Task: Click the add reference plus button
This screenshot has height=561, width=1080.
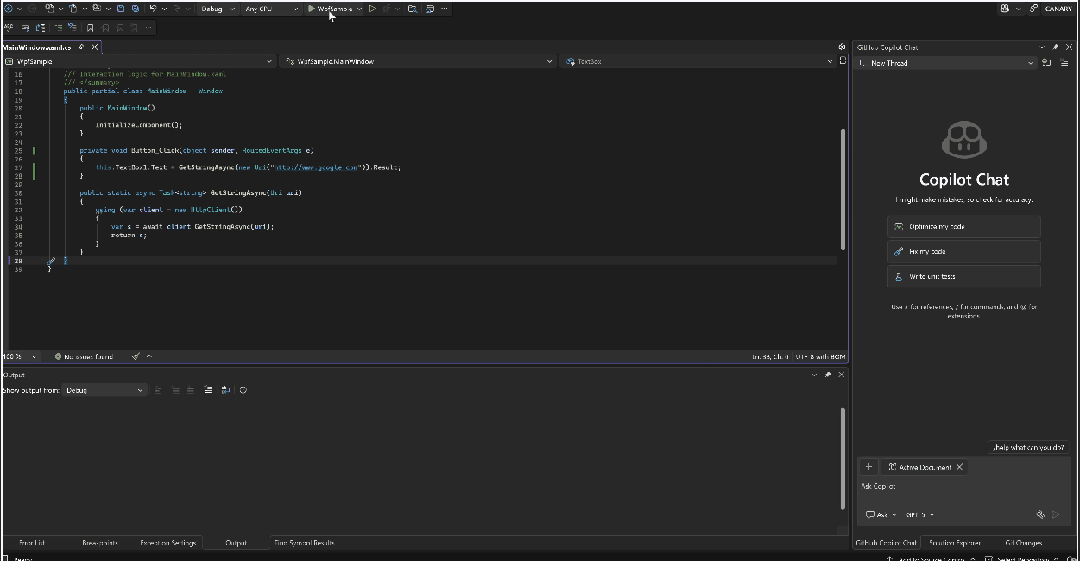Action: point(869,467)
